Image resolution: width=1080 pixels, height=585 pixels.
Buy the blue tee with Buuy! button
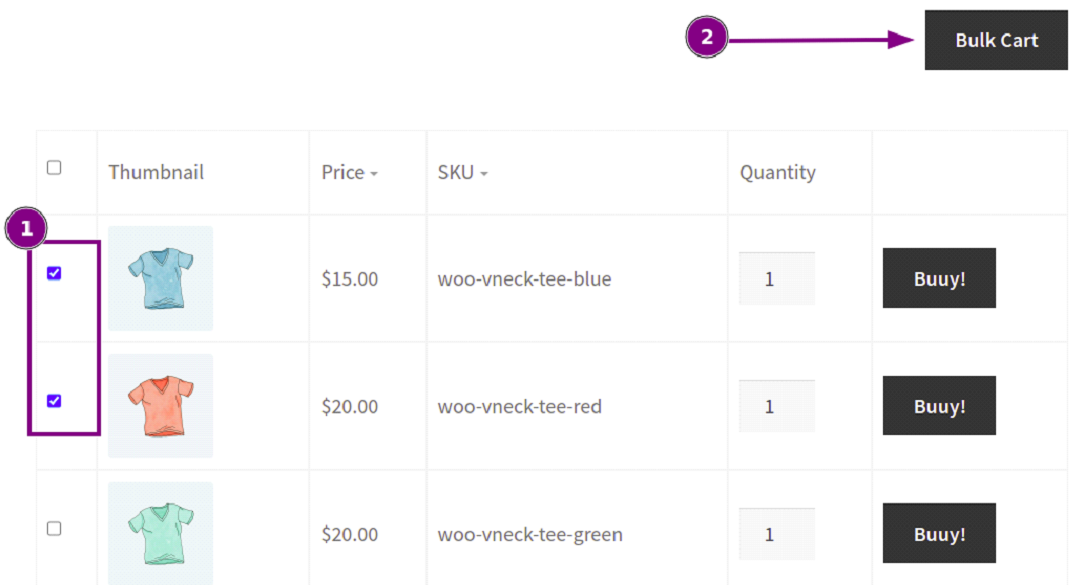[939, 278]
